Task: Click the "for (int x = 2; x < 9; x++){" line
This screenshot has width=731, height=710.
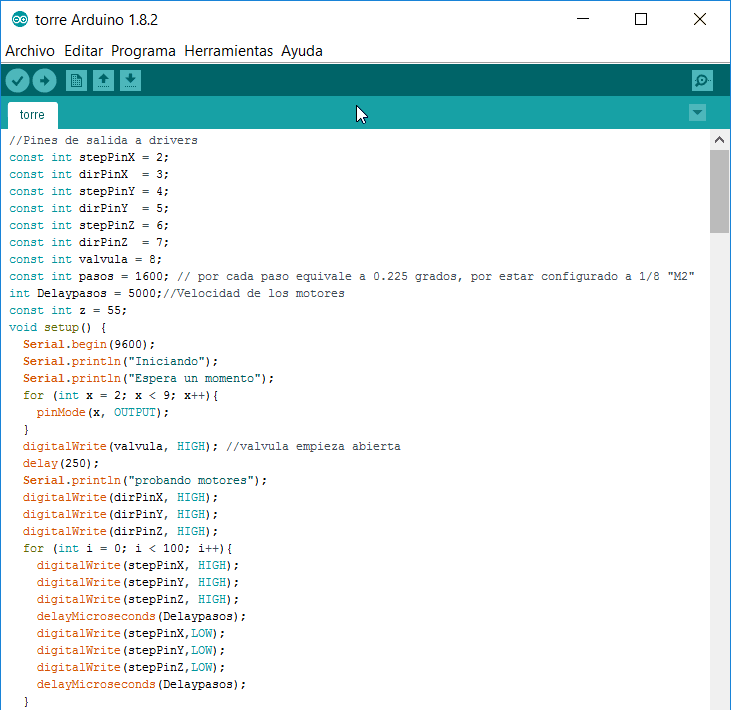Action: tap(120, 395)
